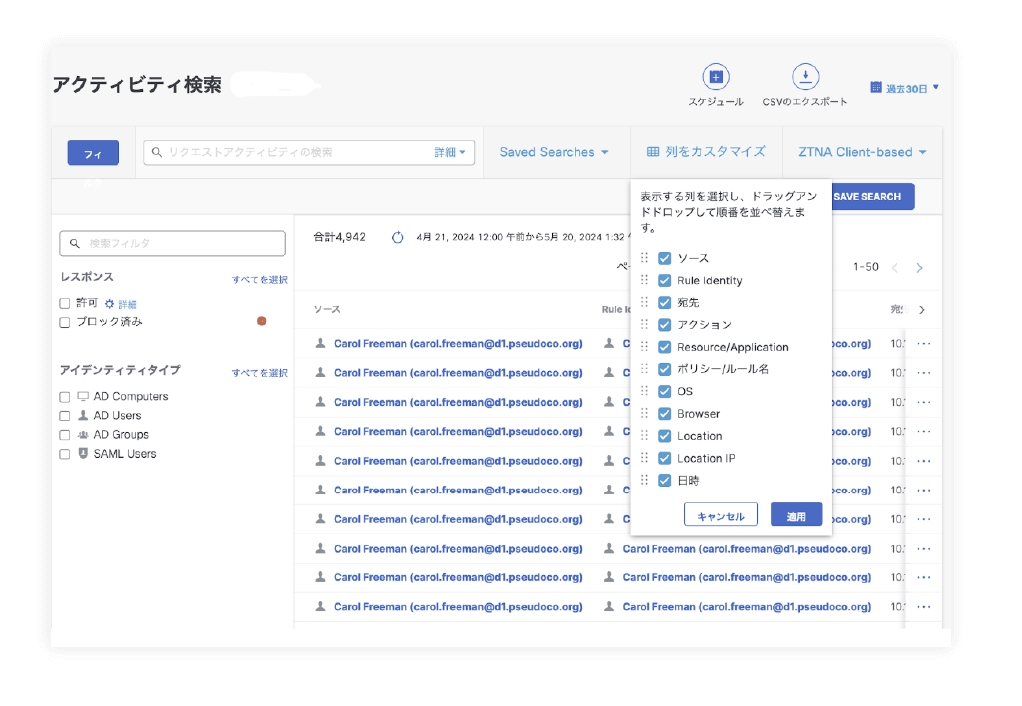Uncheck the Browser column checkbox

[664, 414]
